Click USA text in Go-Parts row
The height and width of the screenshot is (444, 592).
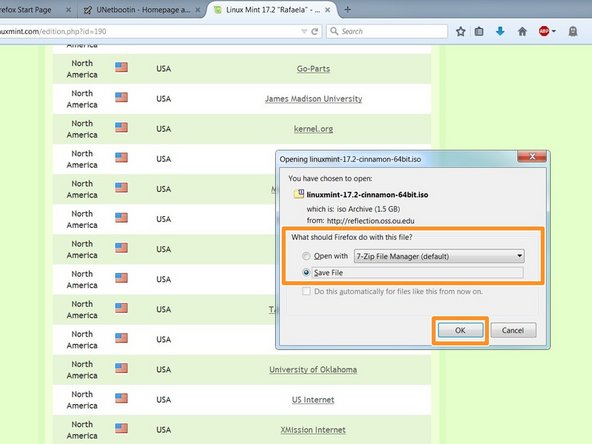163,69
